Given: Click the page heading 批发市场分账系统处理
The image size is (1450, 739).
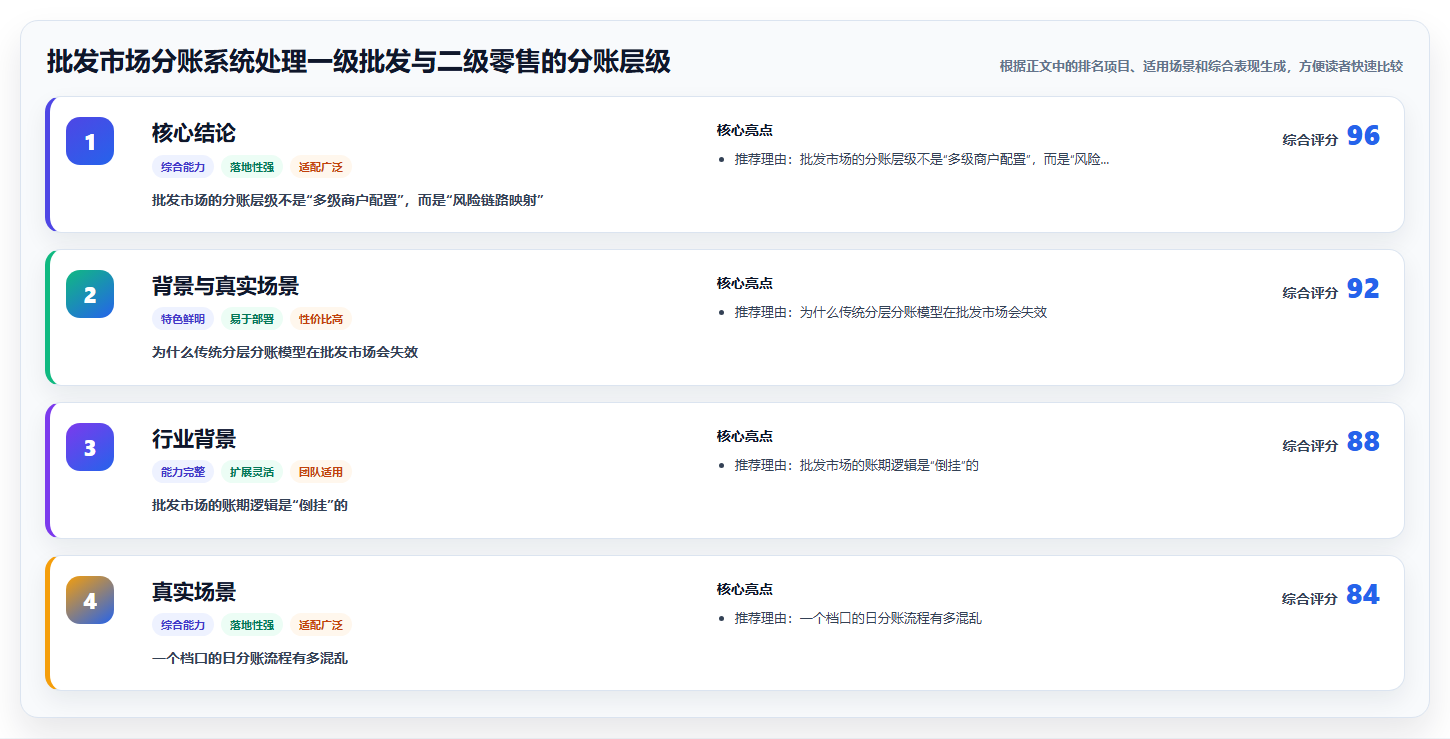Looking at the screenshot, I should (359, 63).
